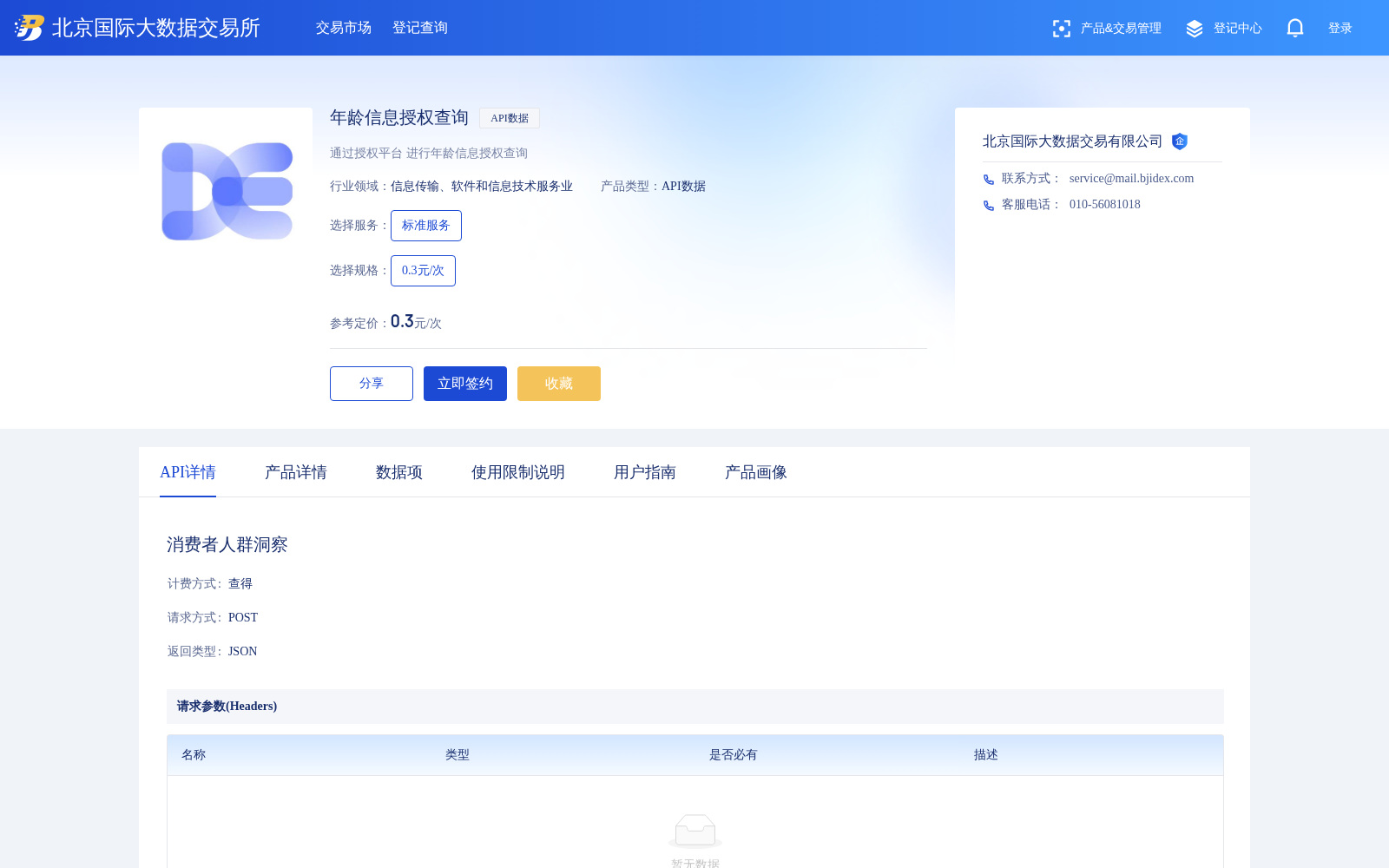Switch to the 用户指南 tab

(x=645, y=472)
